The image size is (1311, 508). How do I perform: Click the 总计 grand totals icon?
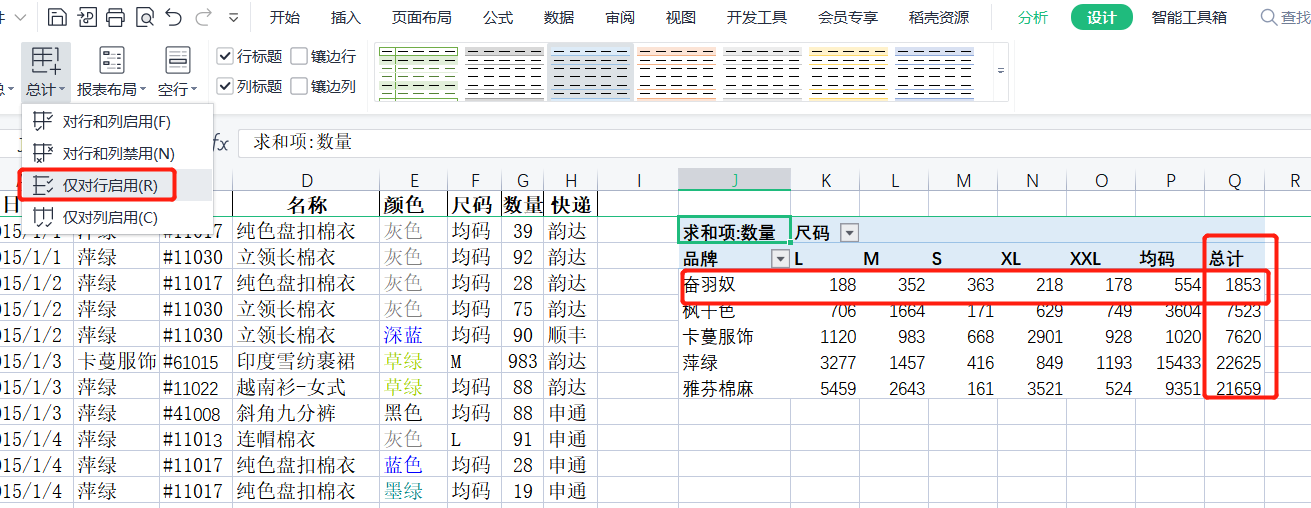[46, 61]
